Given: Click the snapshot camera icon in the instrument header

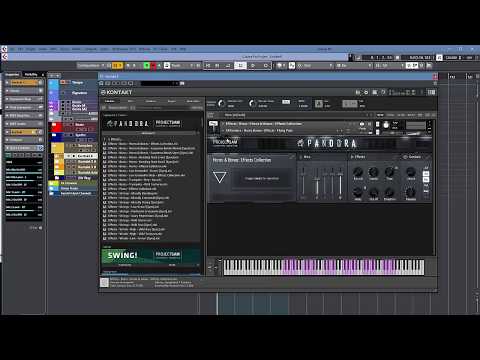Looking at the screenshot, I should 362,124.
